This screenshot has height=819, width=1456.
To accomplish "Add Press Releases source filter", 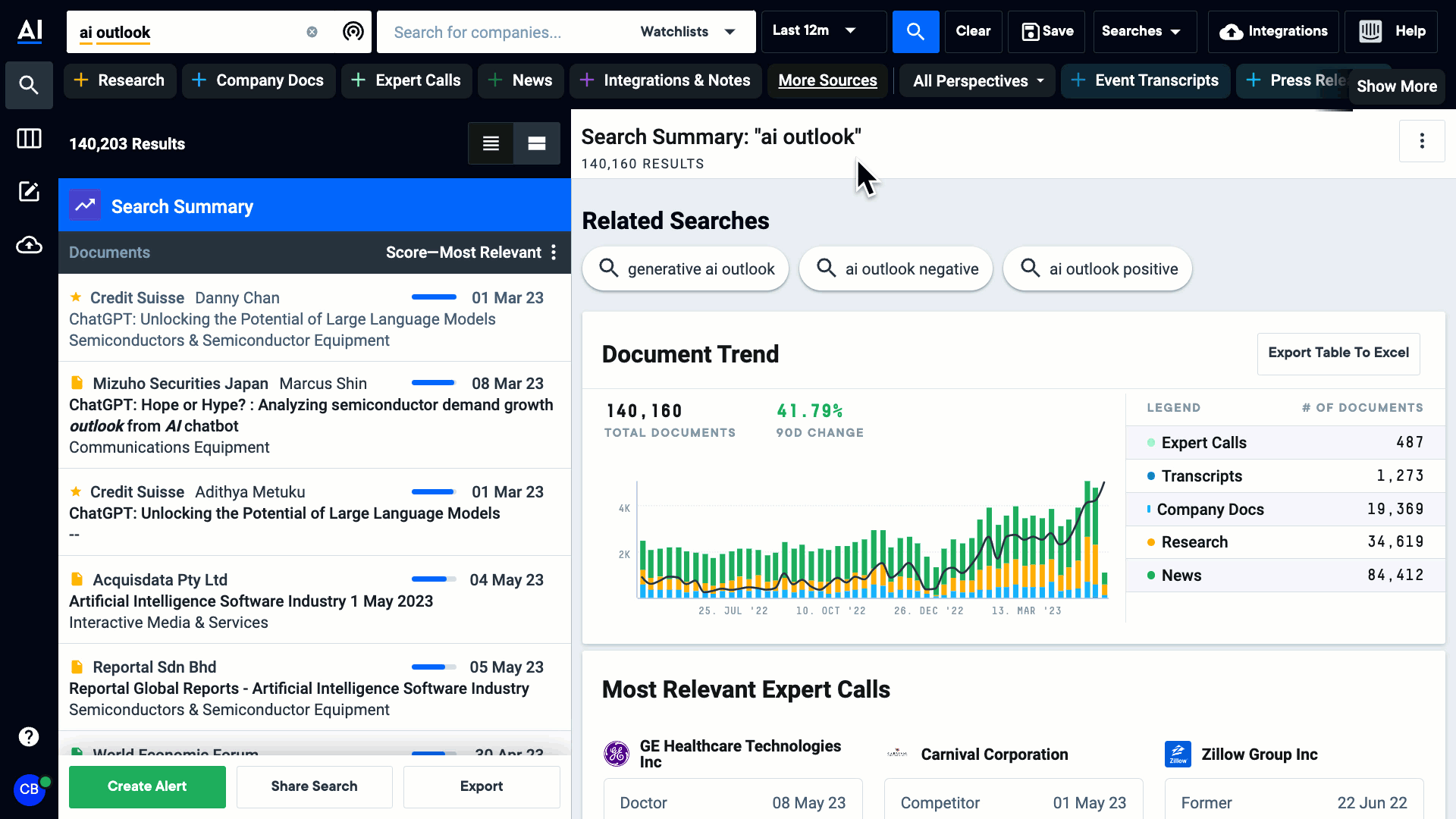I will coord(1293,80).
